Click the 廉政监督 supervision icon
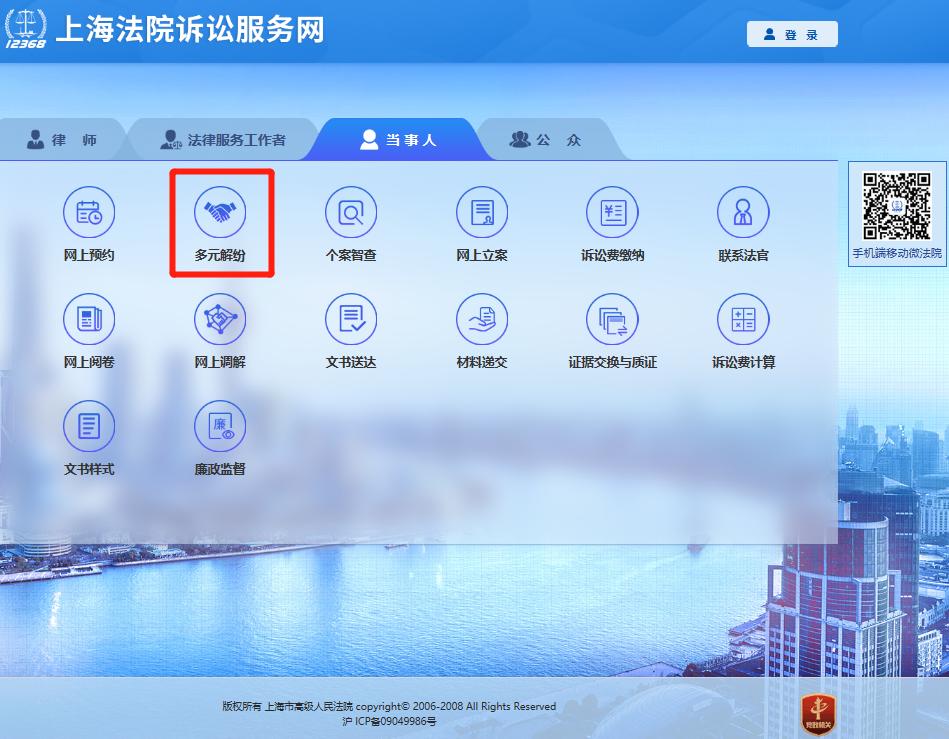The image size is (949, 739). coord(220,427)
